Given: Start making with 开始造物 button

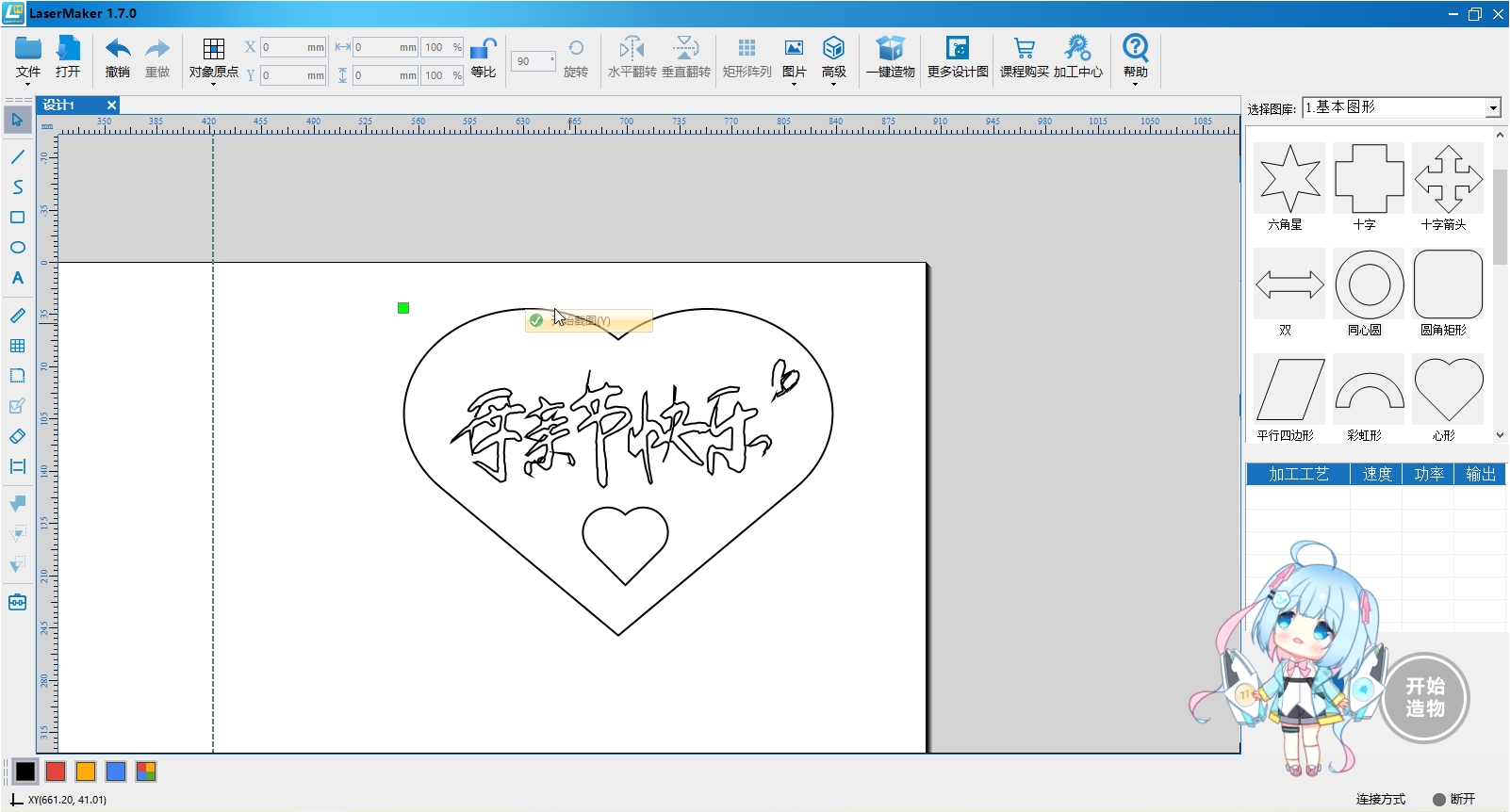Looking at the screenshot, I should [x=1424, y=697].
